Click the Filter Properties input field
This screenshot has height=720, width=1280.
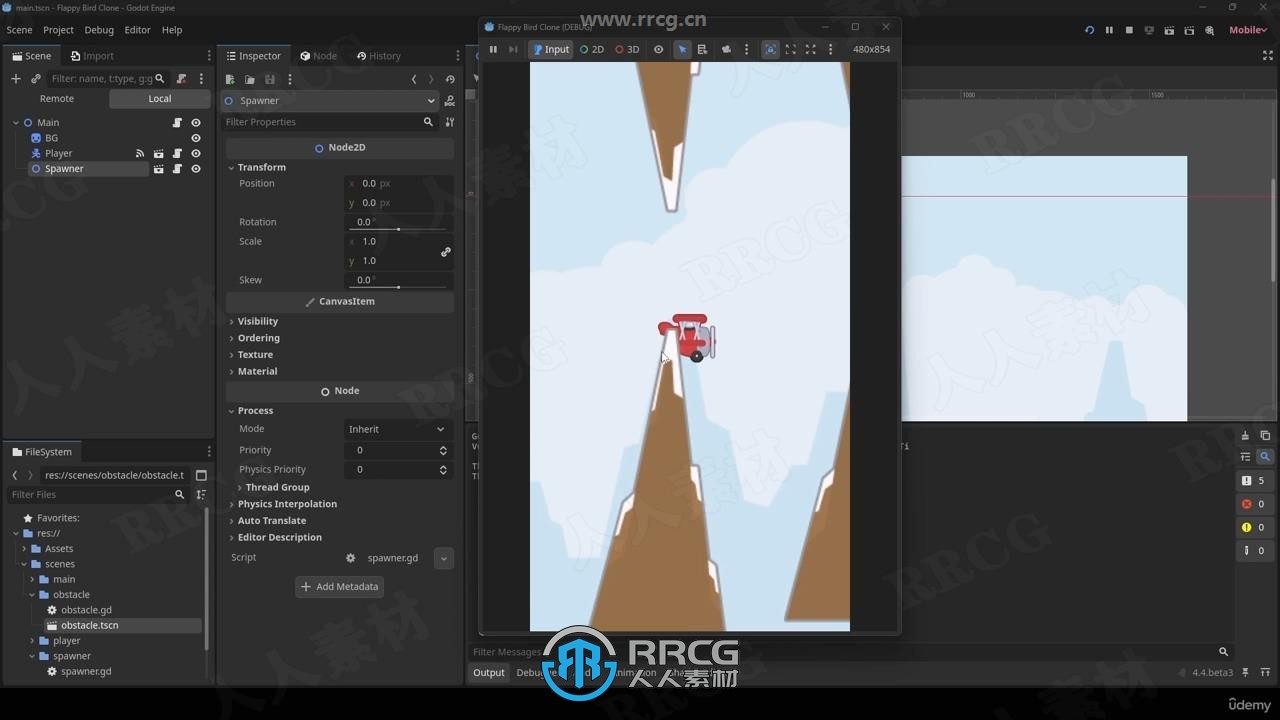click(x=330, y=122)
